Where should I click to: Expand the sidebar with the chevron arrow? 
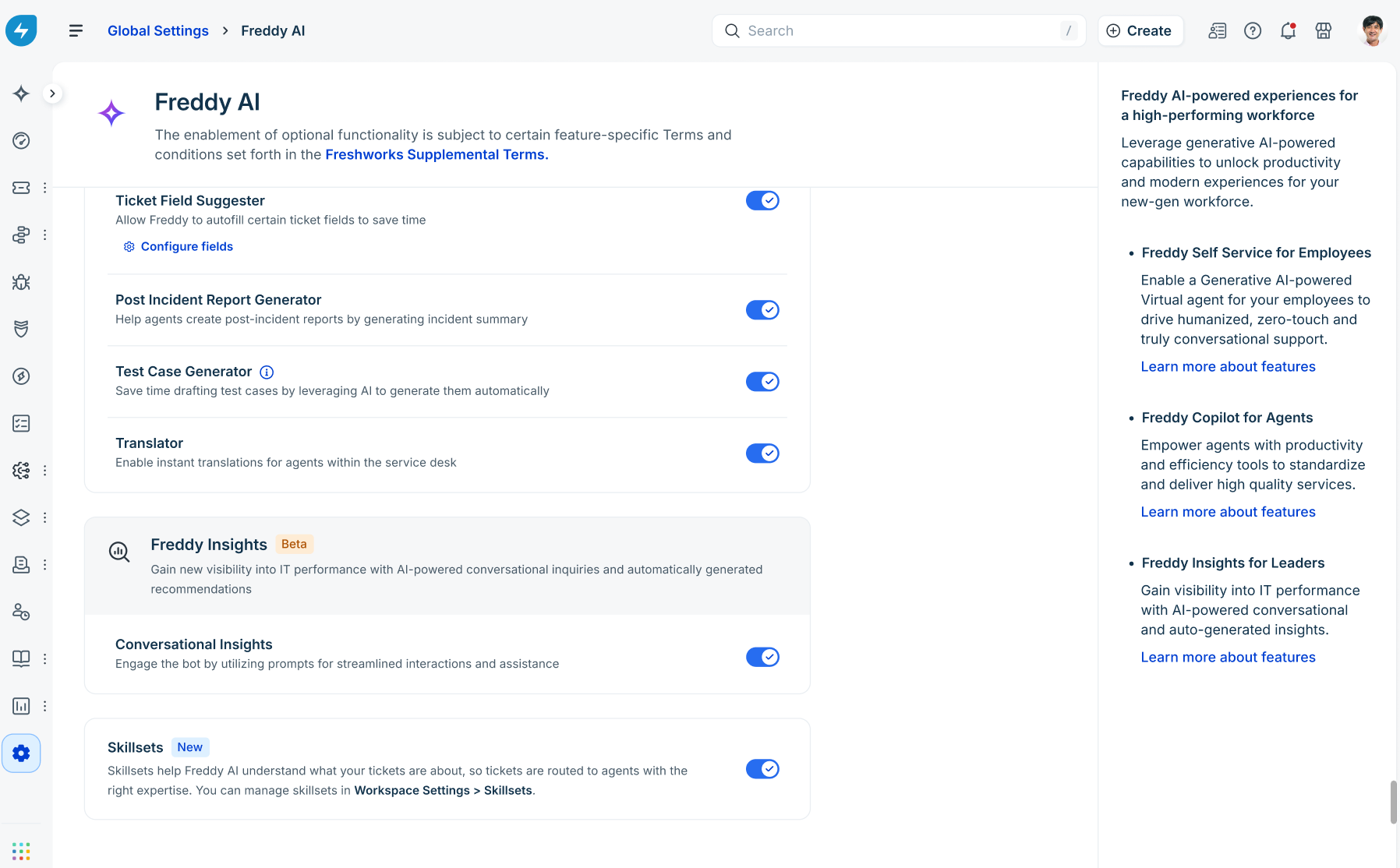[52, 94]
